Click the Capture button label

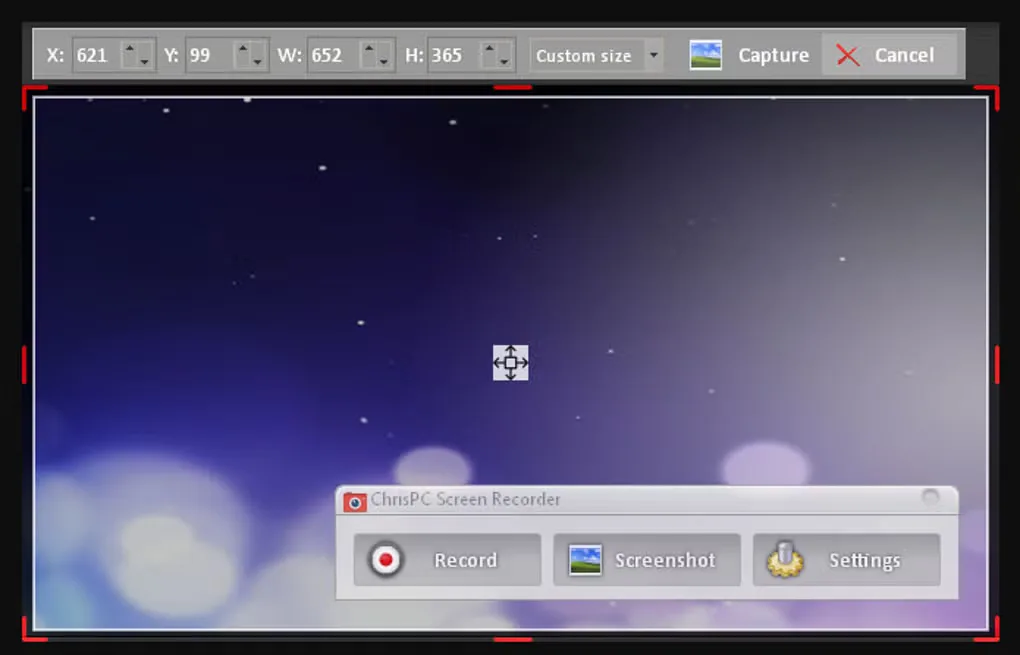pyautogui.click(x=773, y=55)
